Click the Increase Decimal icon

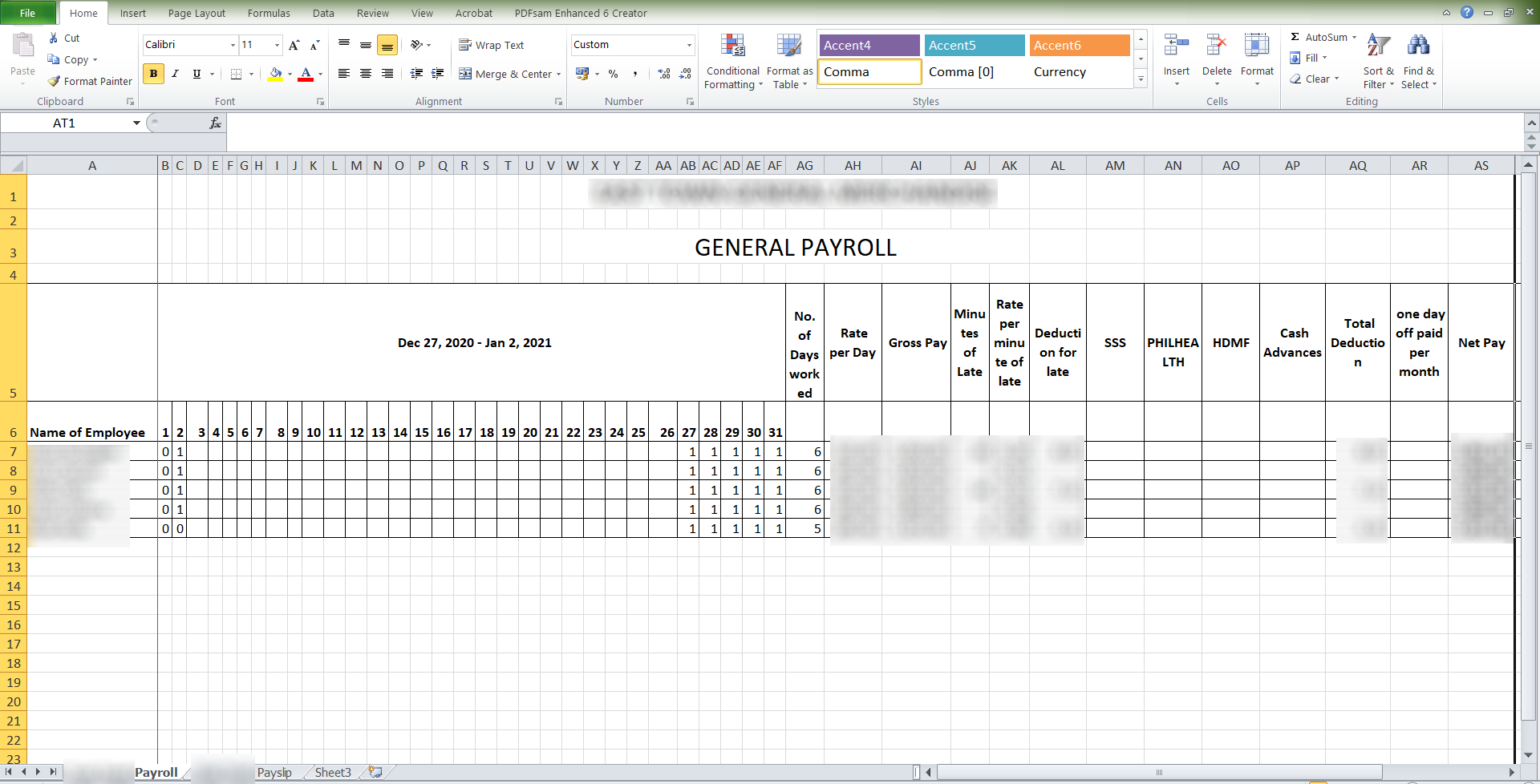[664, 74]
